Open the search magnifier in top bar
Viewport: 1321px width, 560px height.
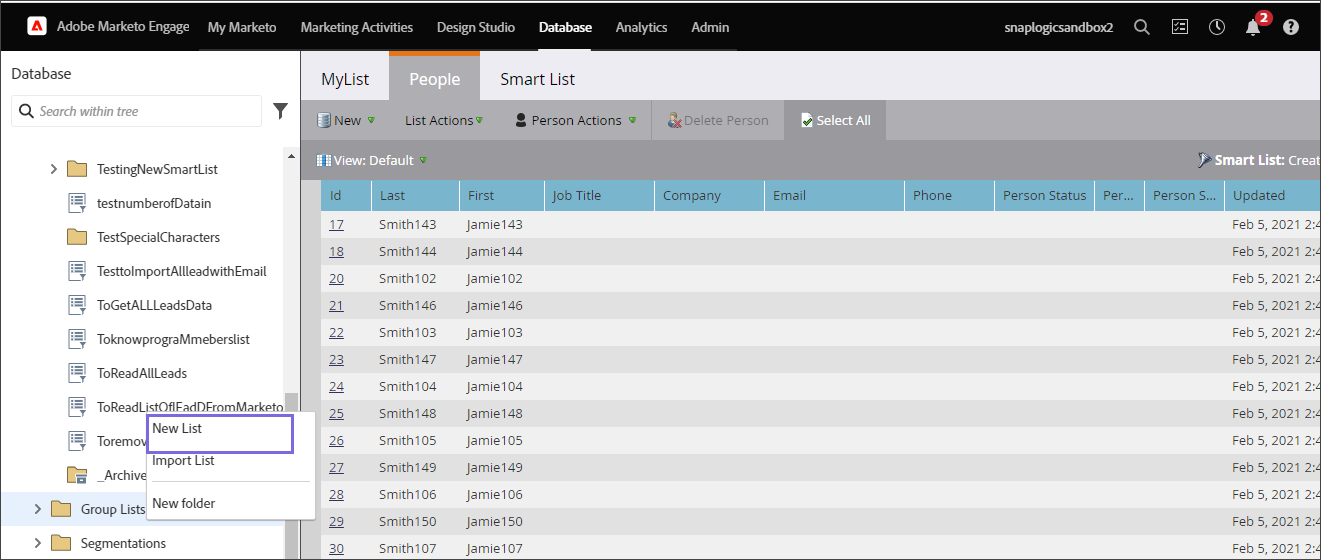pyautogui.click(x=1142, y=28)
